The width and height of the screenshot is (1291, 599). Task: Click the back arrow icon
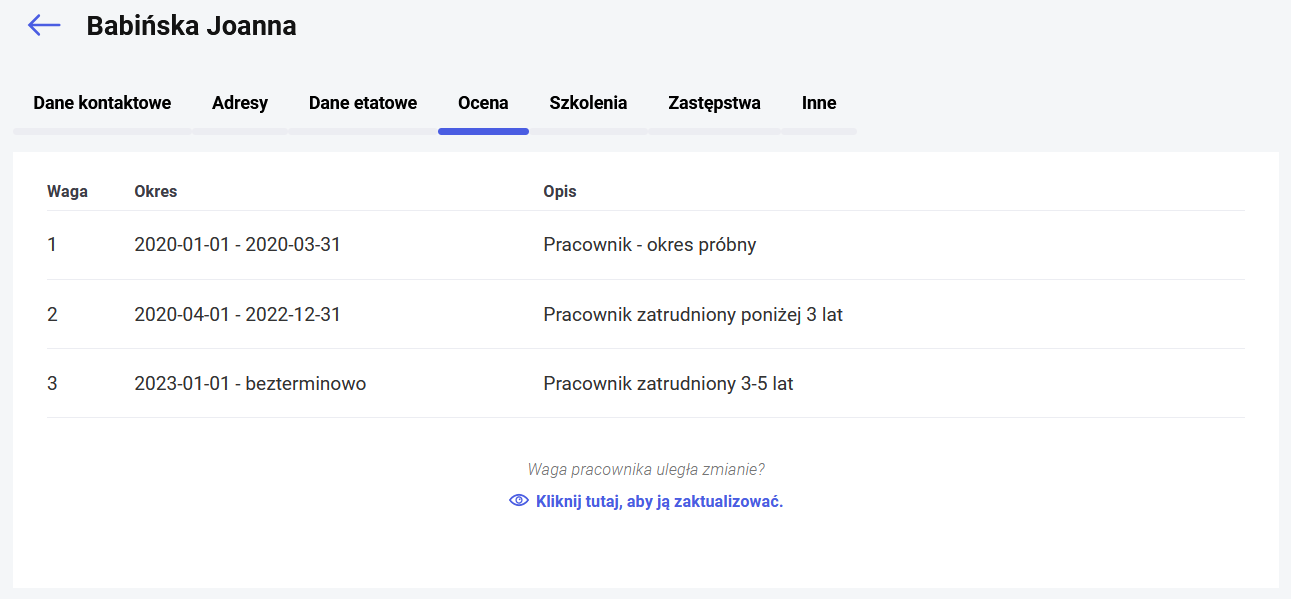(44, 26)
